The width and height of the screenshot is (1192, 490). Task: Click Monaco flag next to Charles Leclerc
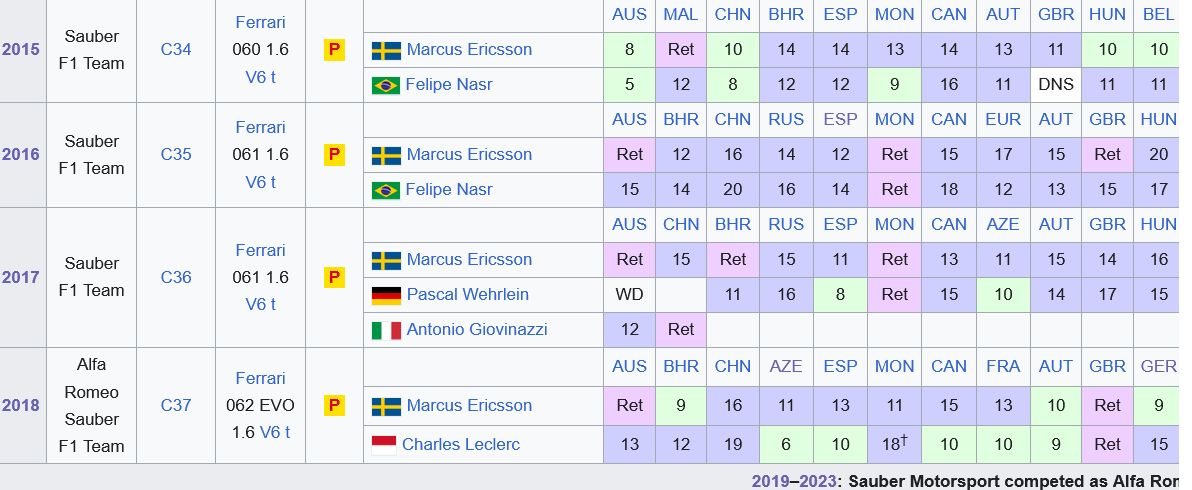tap(384, 445)
